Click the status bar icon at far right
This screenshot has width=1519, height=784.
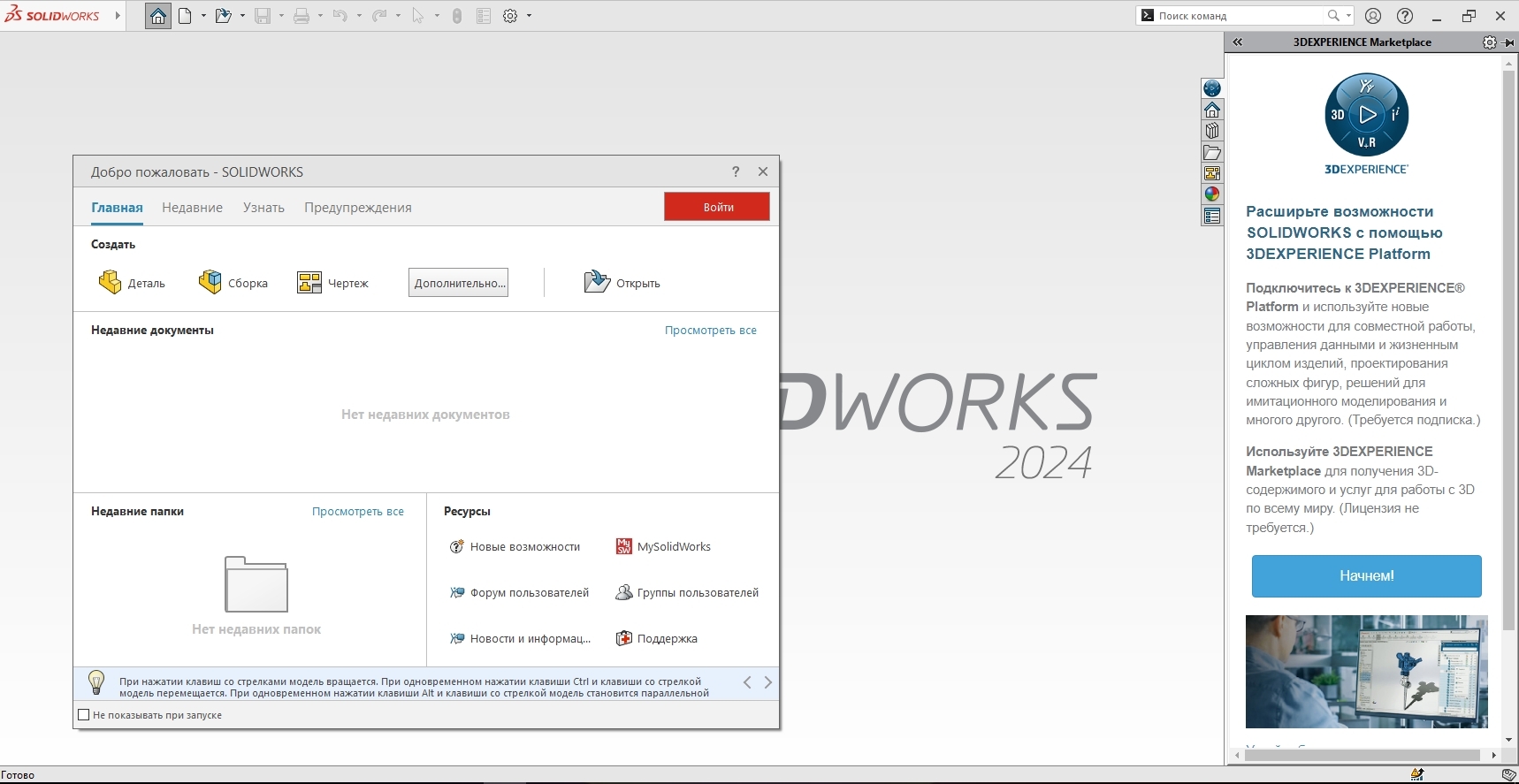pos(1509,774)
